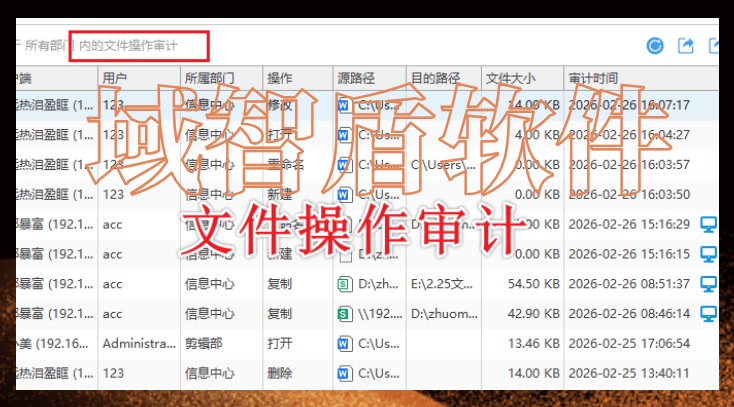Click Word file icon in 16:03:50 row

(345, 194)
